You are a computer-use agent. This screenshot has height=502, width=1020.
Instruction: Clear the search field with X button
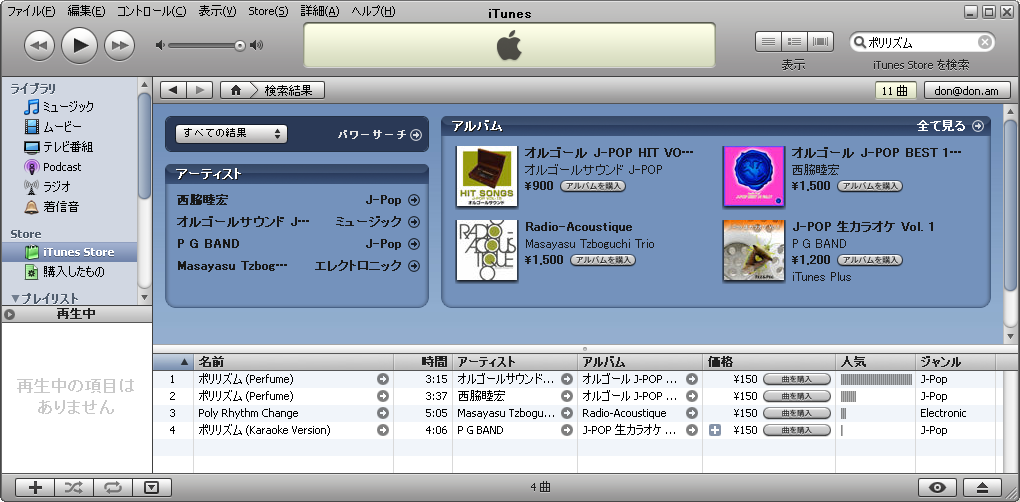[985, 42]
